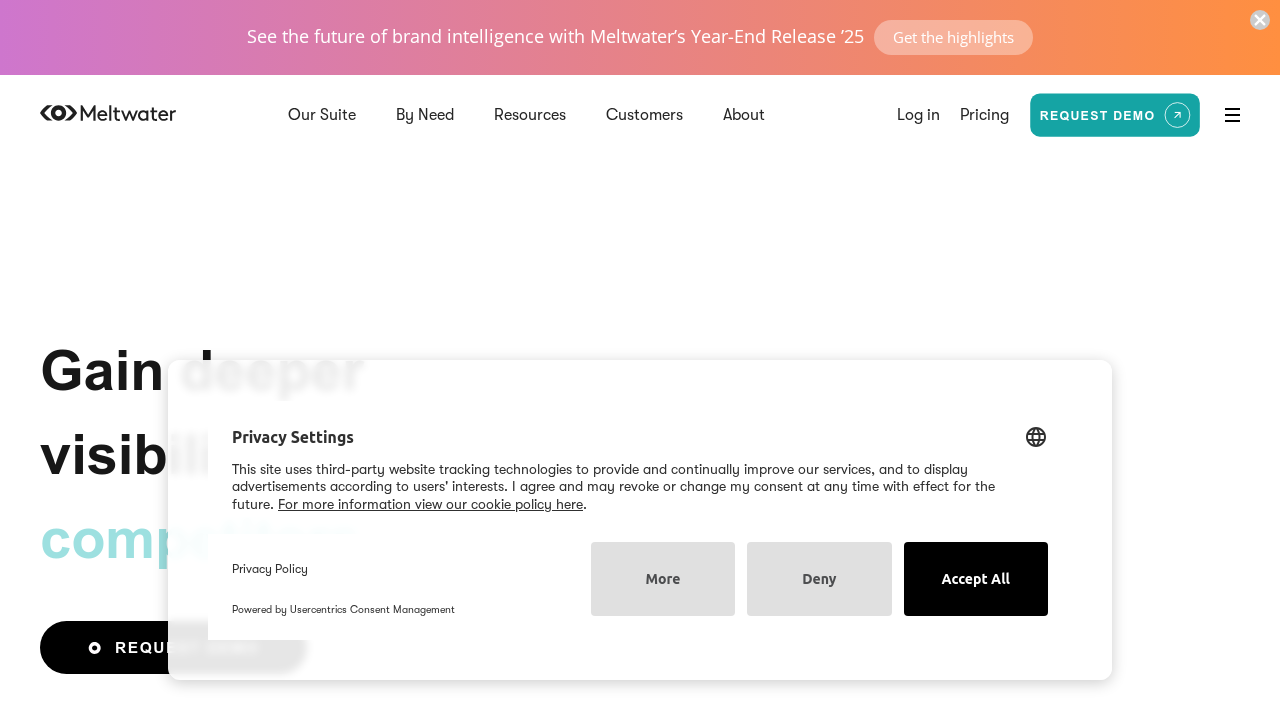Open the Privacy Policy
The height and width of the screenshot is (720, 1280).
(x=269, y=568)
